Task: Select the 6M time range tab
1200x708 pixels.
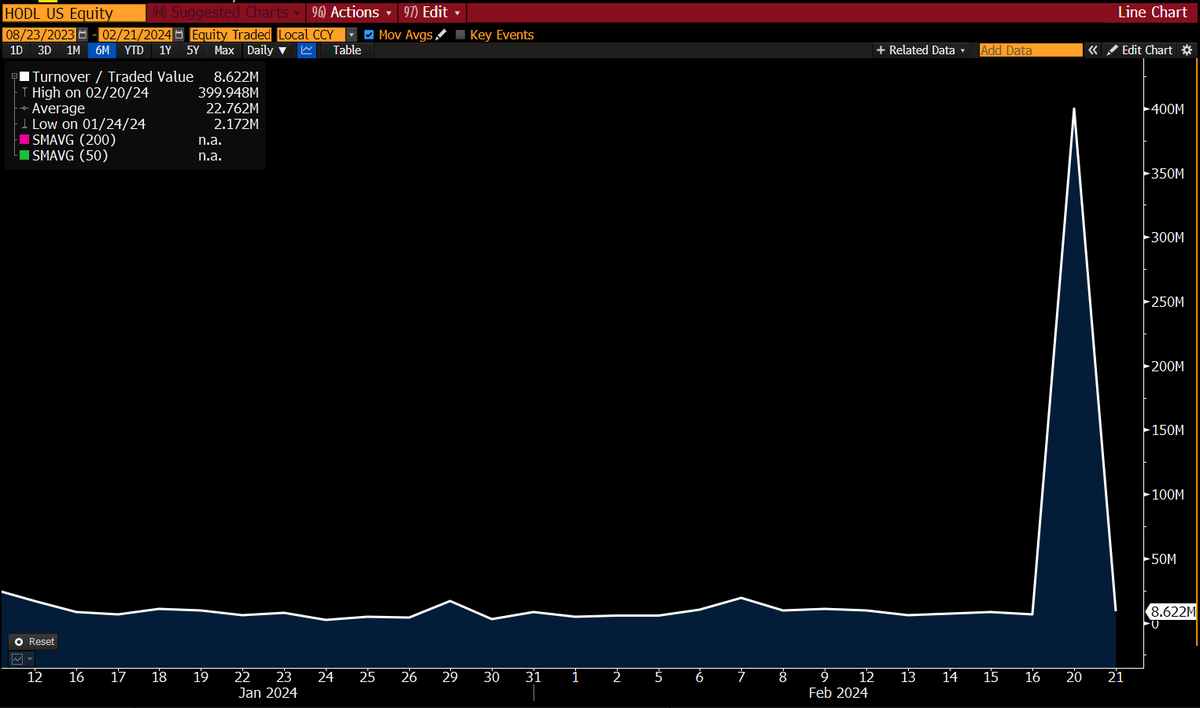Action: point(102,50)
